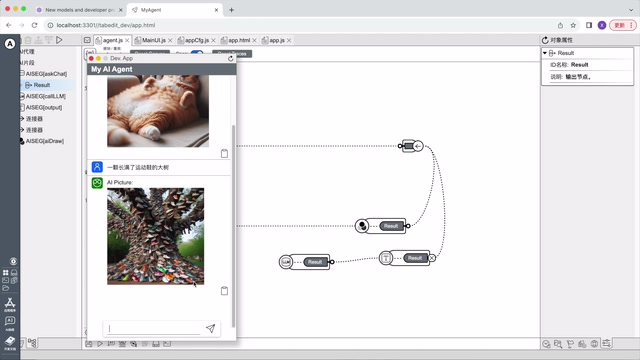The height and width of the screenshot is (360, 640).
Task: Click the Result pill on LLM node
Action: (315, 262)
